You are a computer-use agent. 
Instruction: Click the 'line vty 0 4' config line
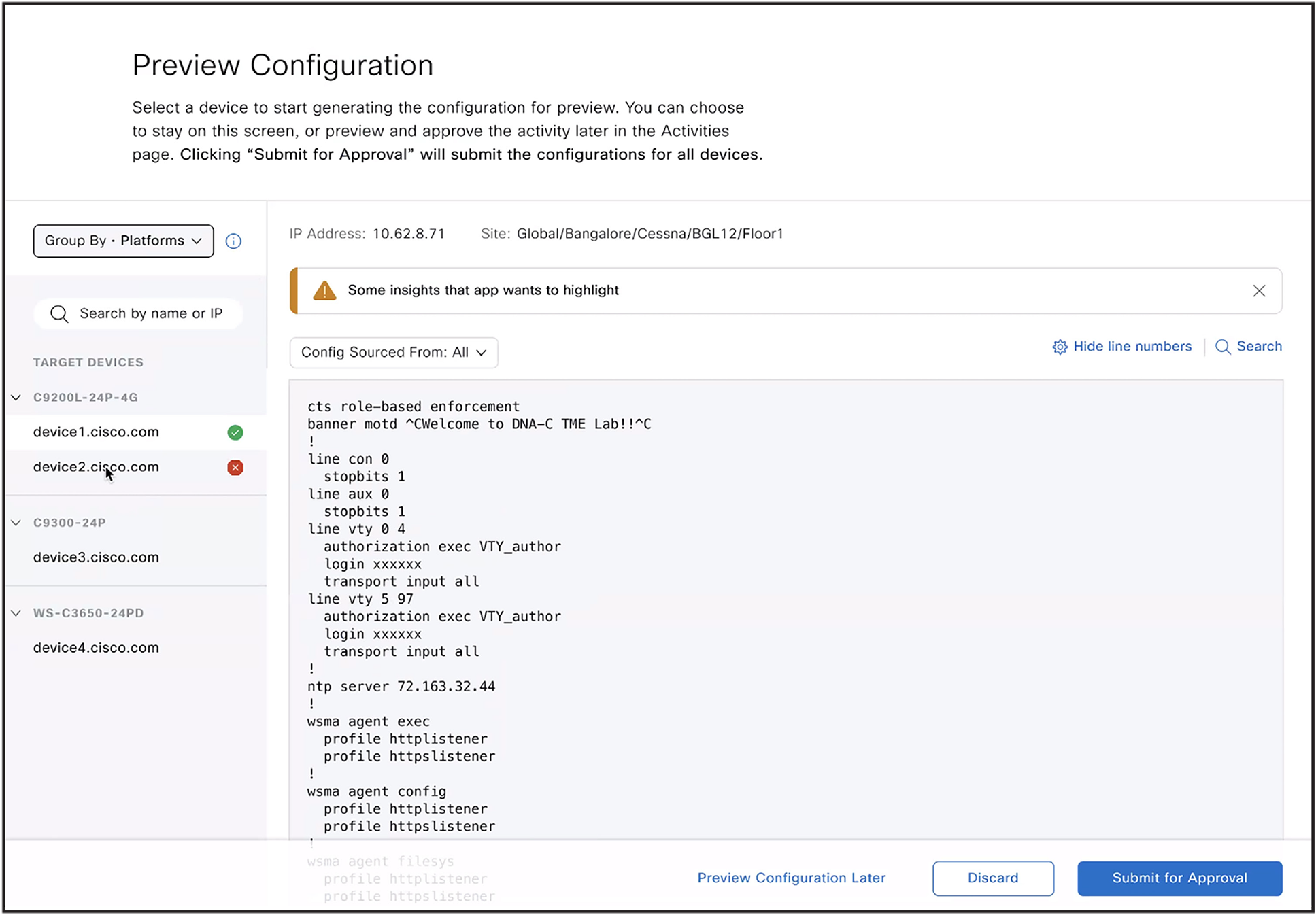coord(356,529)
